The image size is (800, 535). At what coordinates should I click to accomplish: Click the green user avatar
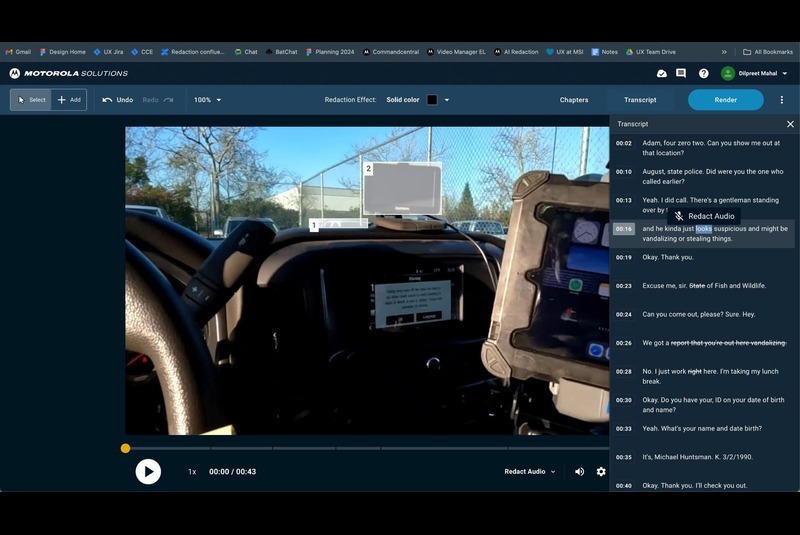click(x=728, y=73)
